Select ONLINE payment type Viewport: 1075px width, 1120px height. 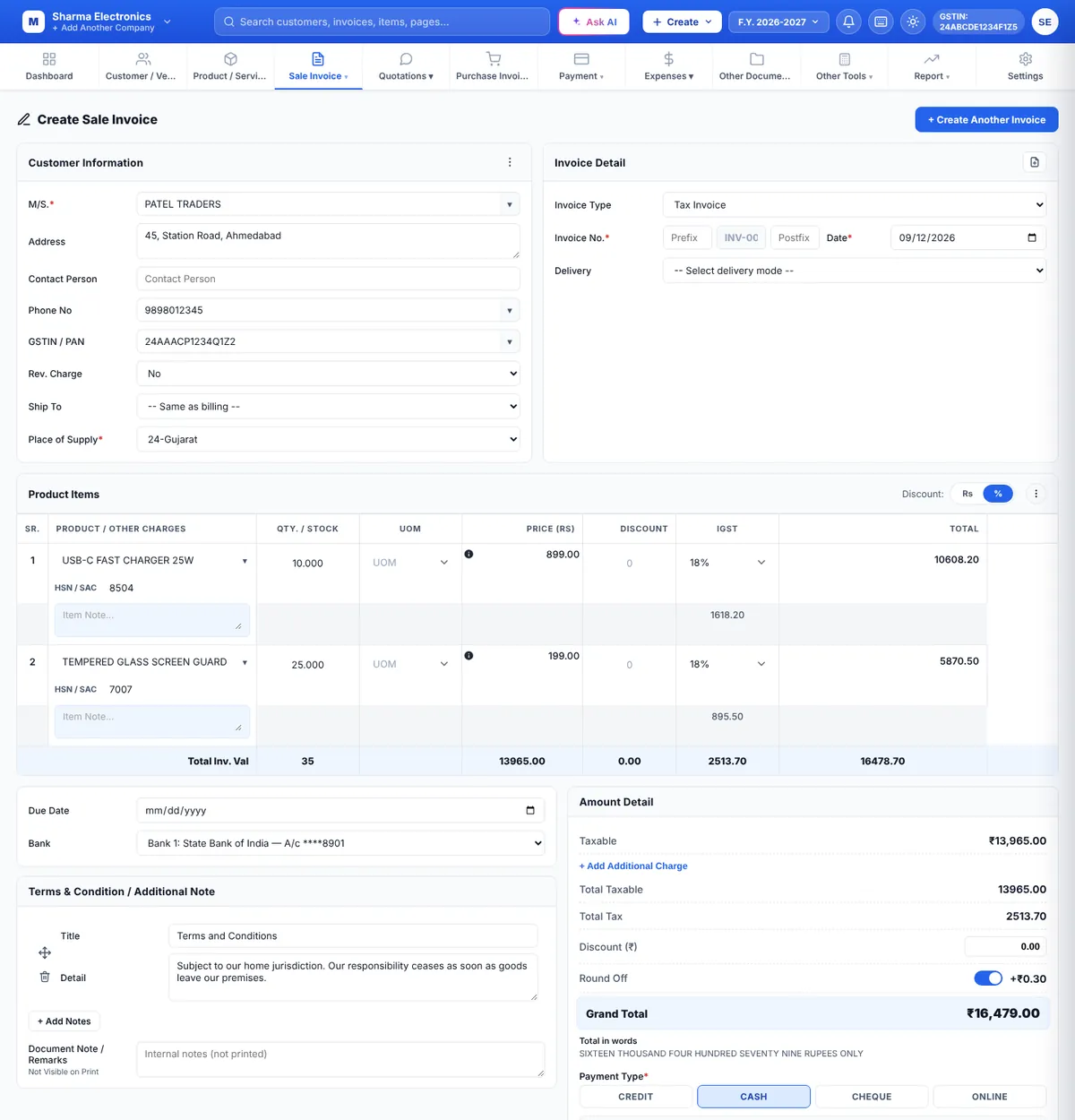990,1097
